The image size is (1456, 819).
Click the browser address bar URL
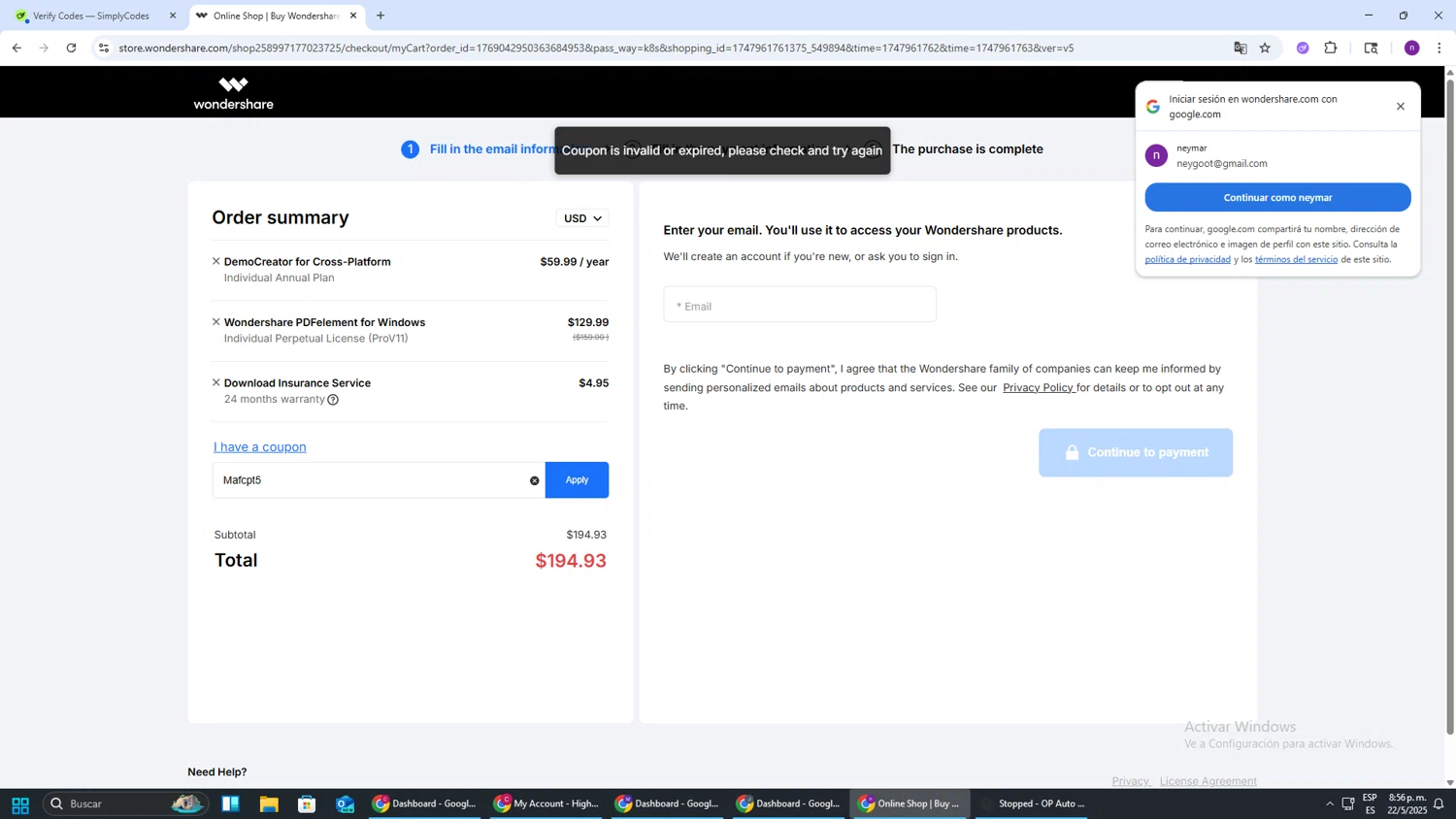coord(596,48)
